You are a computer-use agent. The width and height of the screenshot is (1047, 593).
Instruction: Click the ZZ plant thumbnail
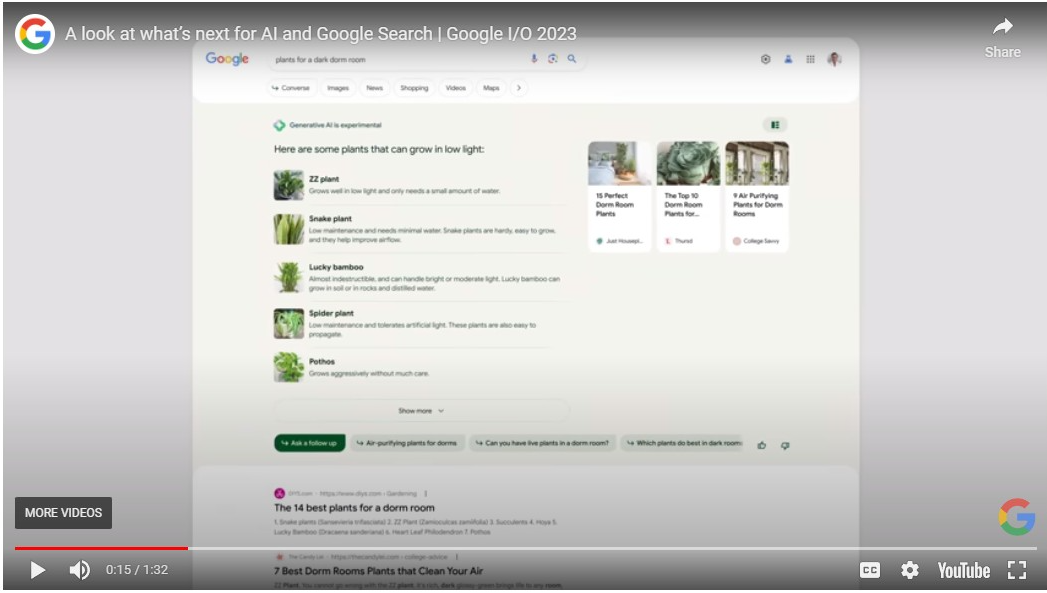pos(288,185)
